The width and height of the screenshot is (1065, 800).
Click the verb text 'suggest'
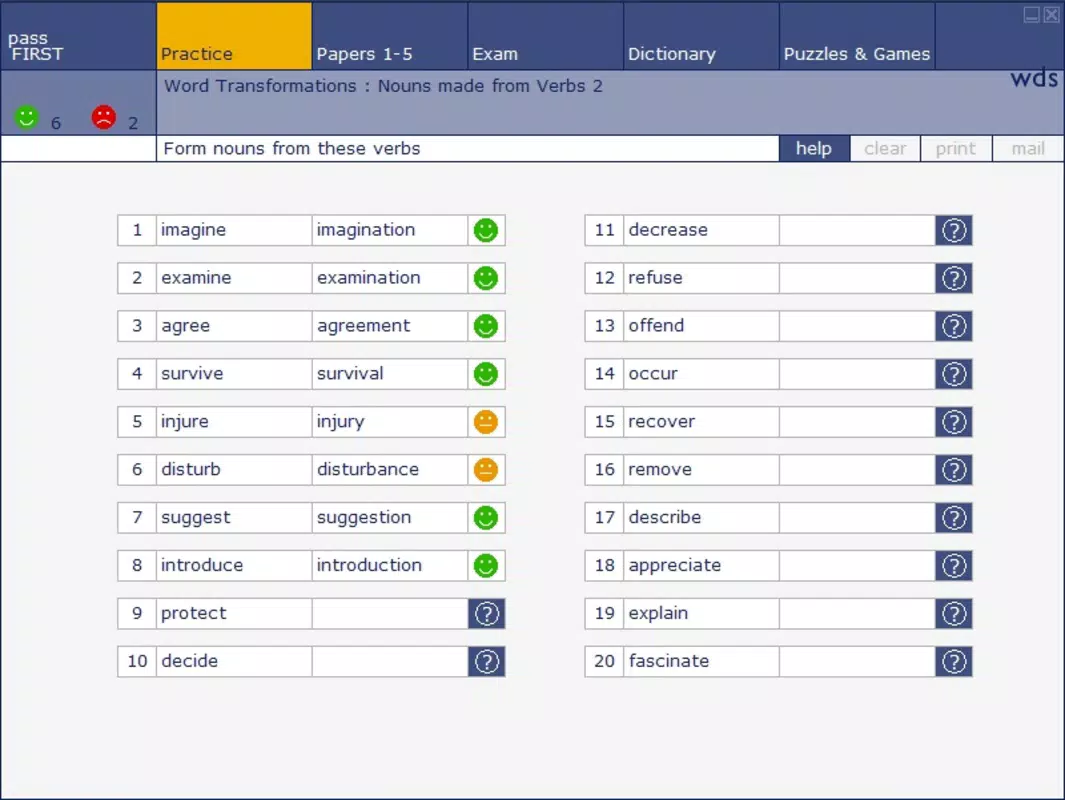196,518
